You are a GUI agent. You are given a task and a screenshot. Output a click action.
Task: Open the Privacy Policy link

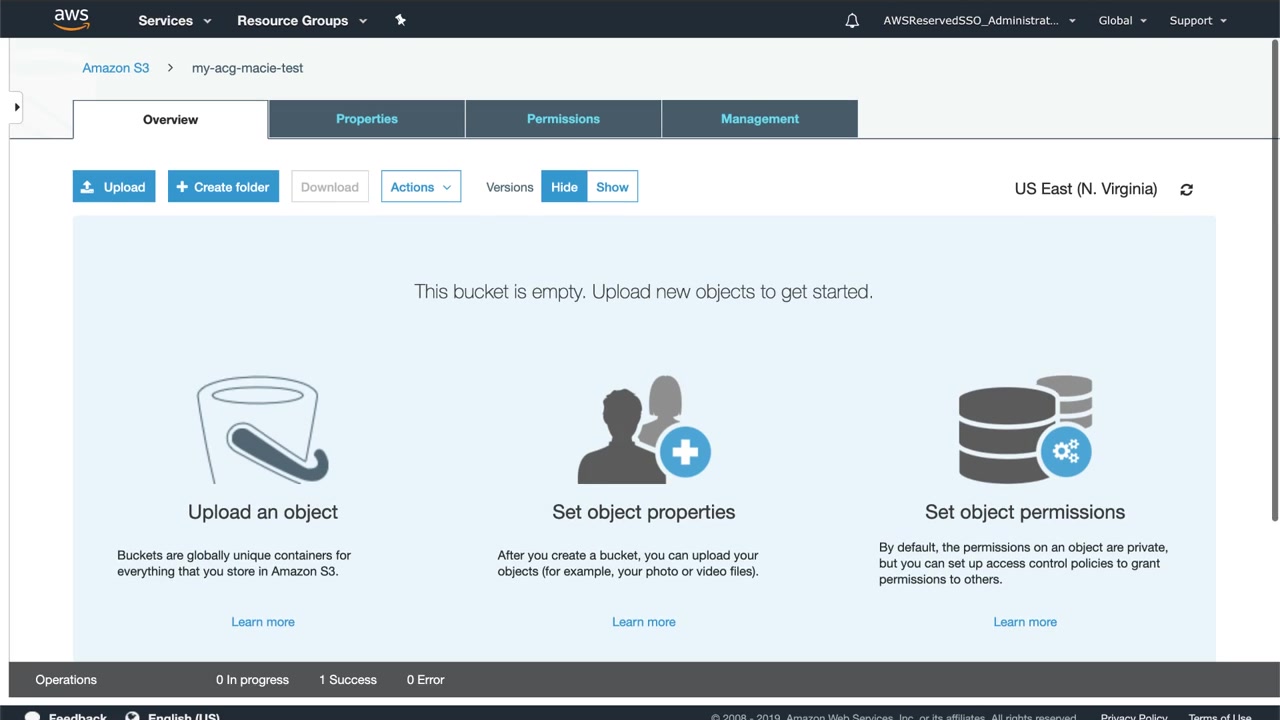[x=1134, y=716]
